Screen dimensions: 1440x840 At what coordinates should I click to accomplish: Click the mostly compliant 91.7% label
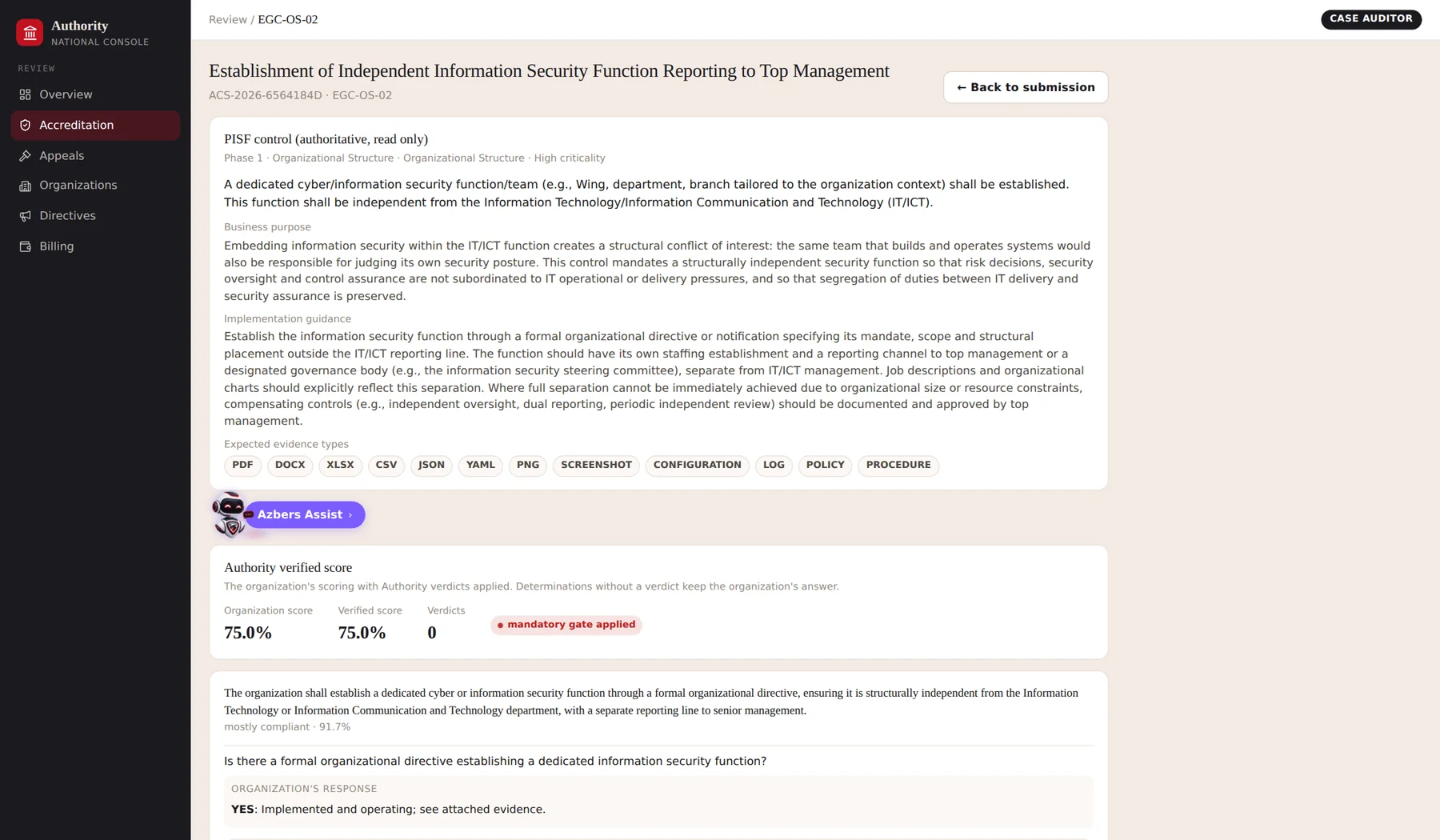(287, 727)
